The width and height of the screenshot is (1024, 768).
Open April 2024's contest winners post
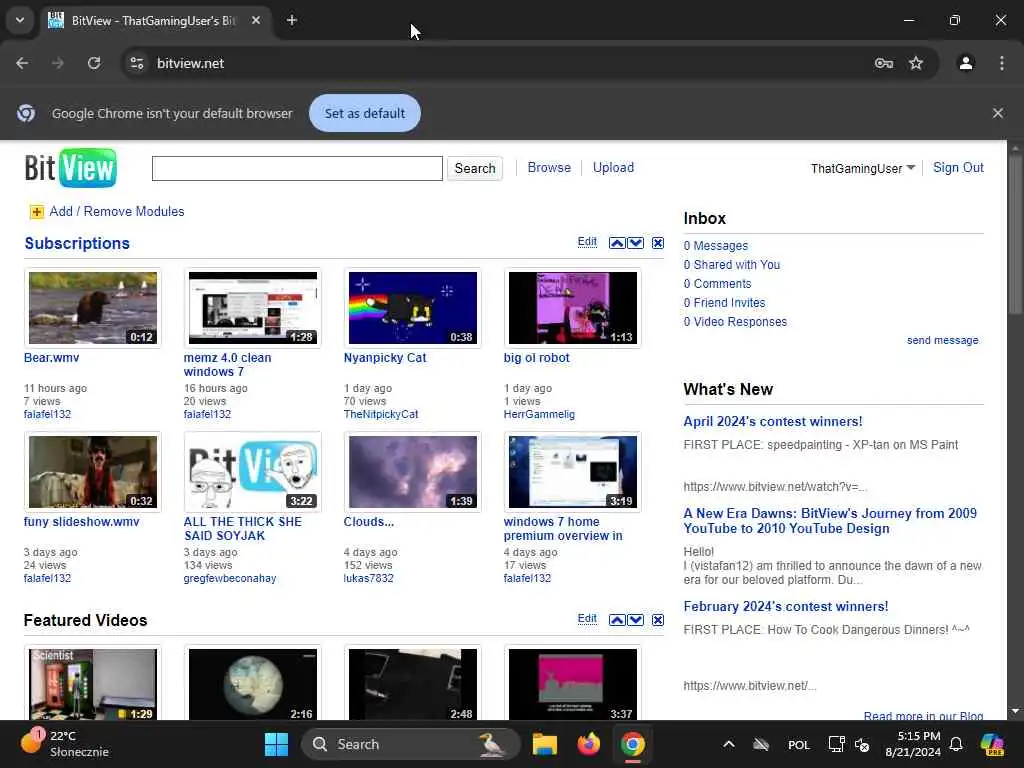pos(773,422)
